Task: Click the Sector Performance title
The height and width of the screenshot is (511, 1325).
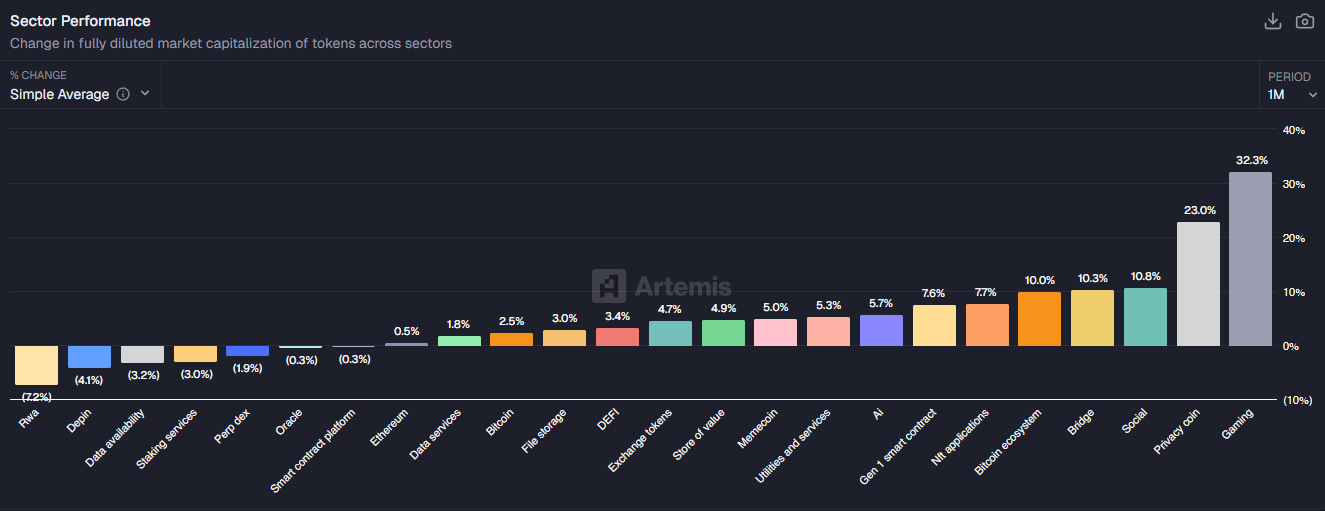Action: point(80,21)
